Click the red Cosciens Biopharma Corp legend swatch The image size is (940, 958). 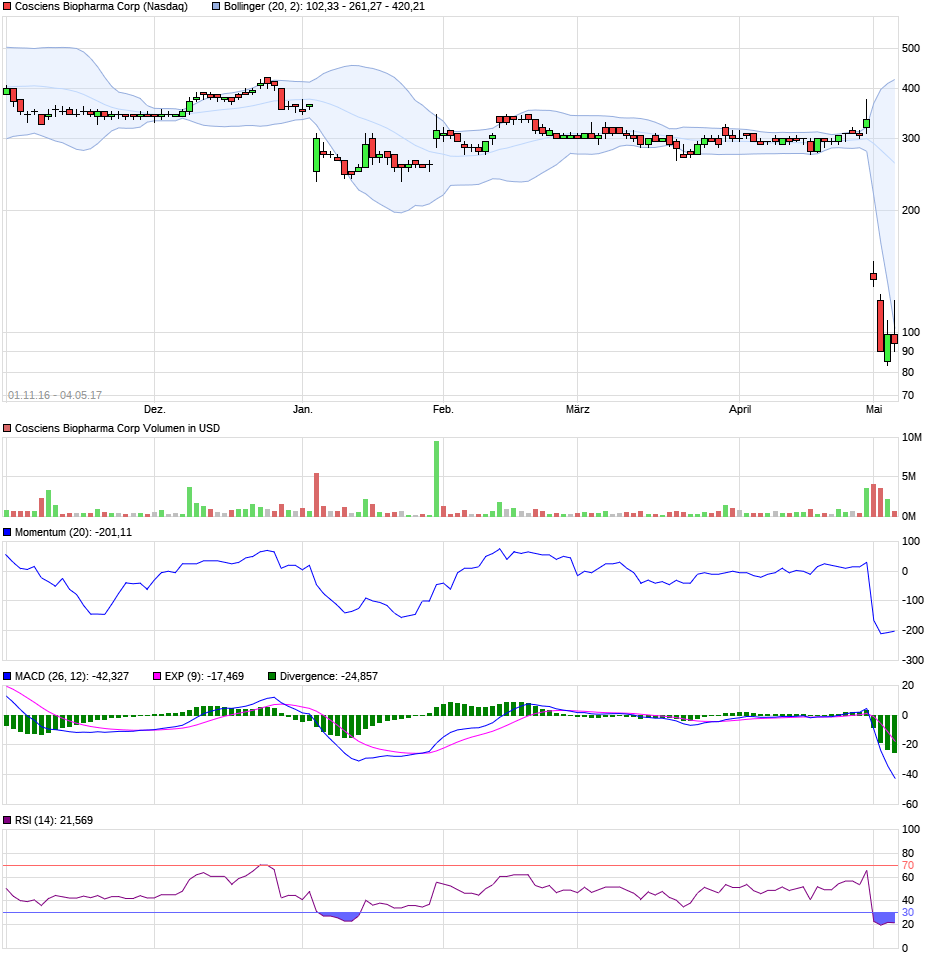click(7, 7)
